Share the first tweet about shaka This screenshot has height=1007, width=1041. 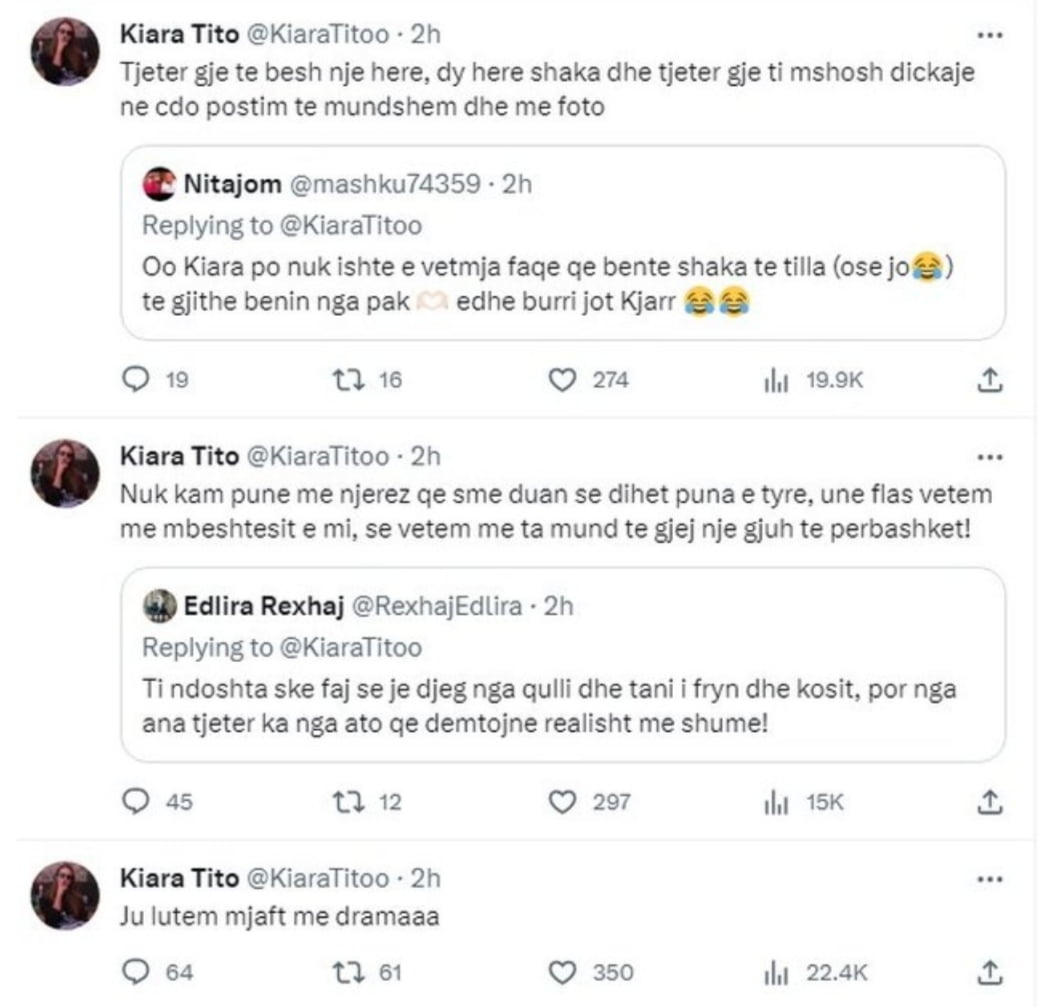pos(988,380)
